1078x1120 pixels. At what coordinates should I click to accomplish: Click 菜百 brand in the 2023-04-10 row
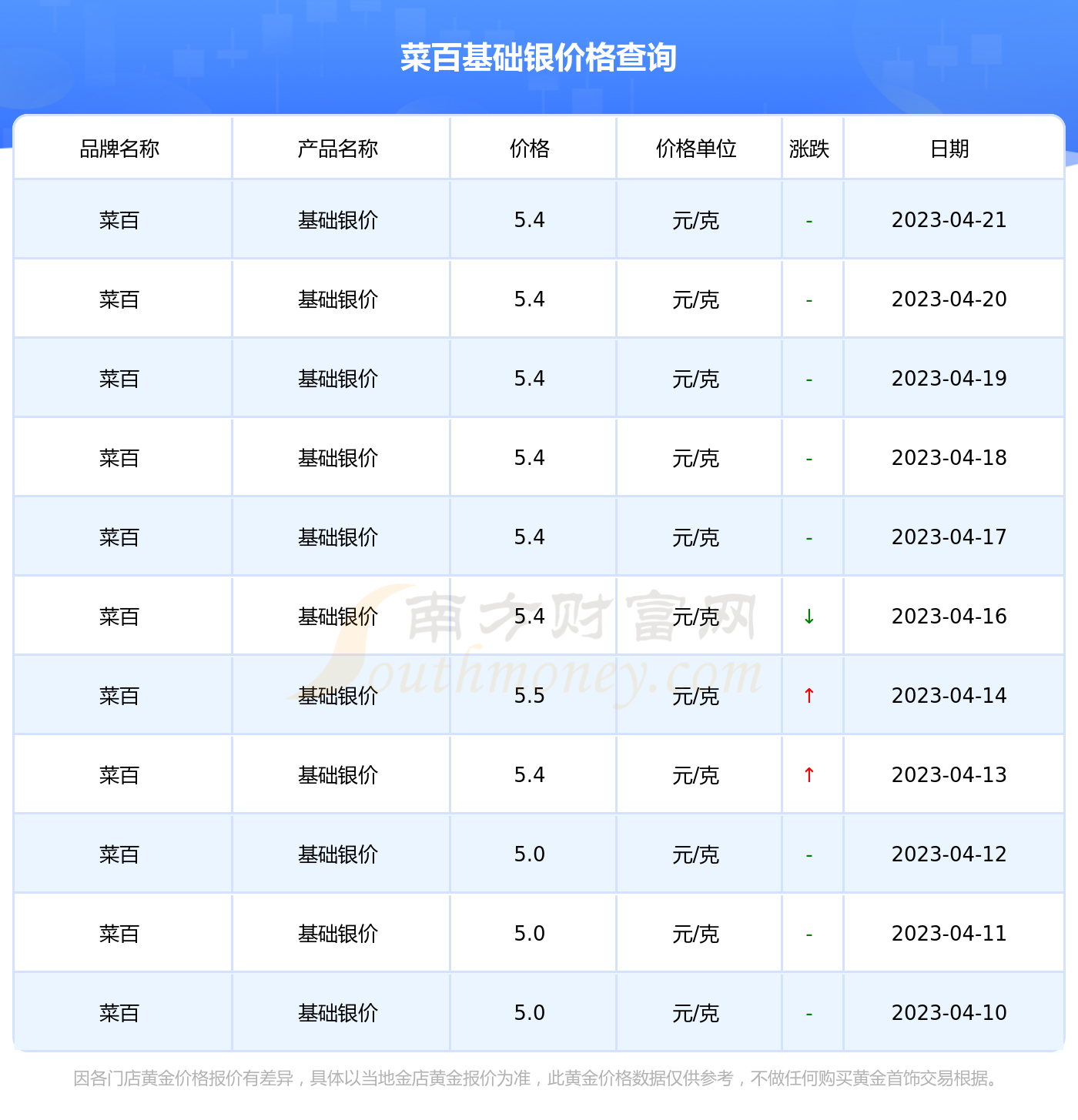pos(119,1014)
